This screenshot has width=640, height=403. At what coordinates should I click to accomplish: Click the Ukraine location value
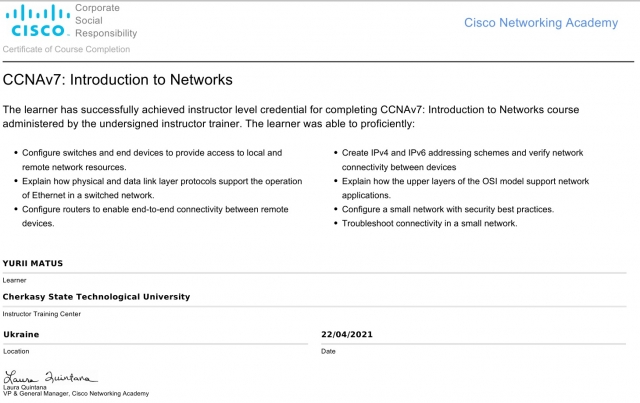(x=22, y=334)
